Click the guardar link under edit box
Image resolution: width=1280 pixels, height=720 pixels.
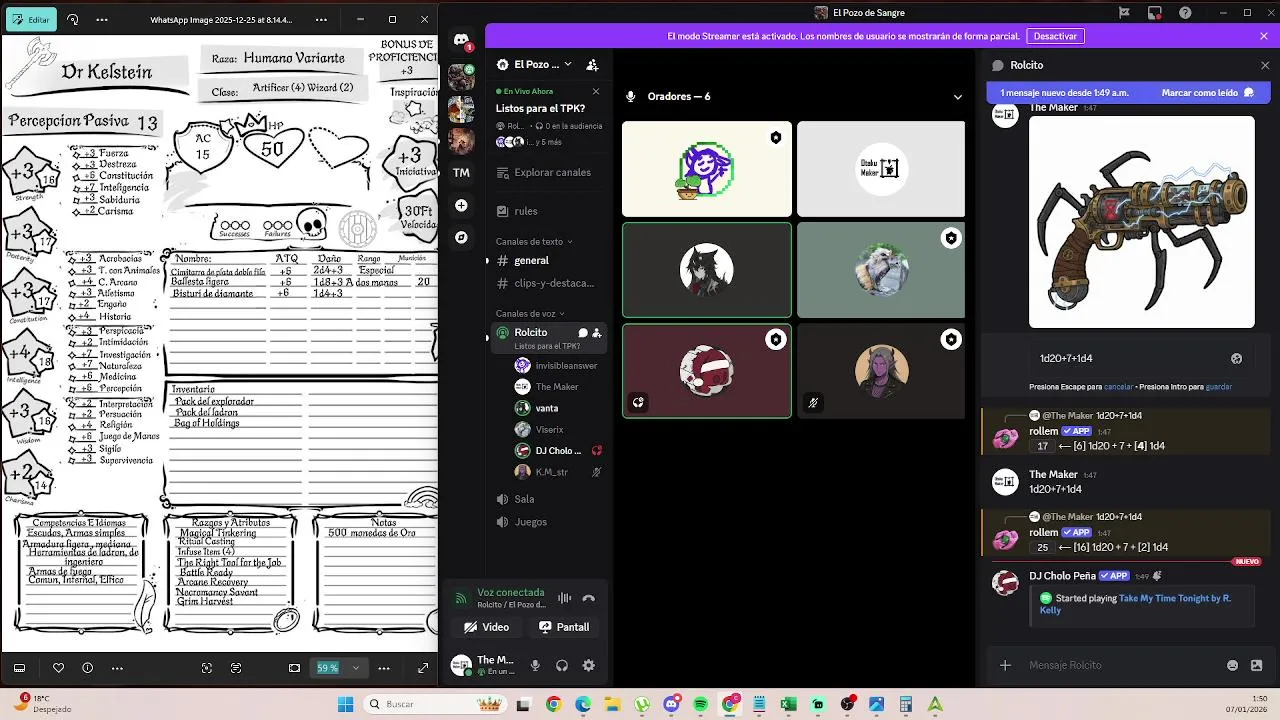[x=1219, y=386]
